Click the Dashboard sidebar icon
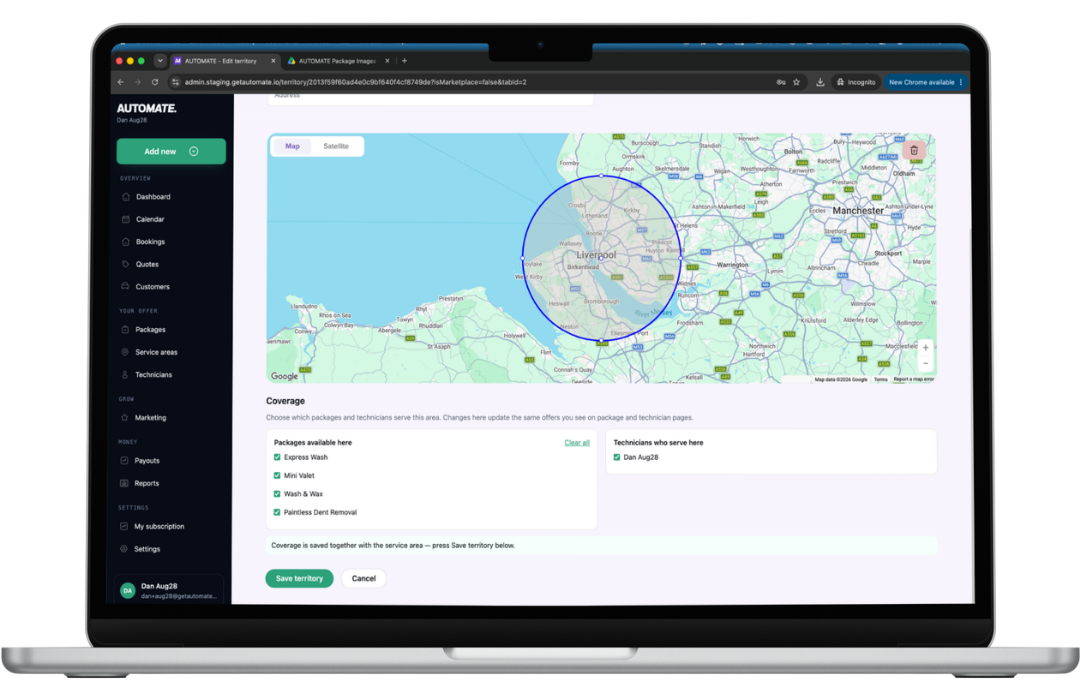The width and height of the screenshot is (1080, 700). tap(125, 196)
